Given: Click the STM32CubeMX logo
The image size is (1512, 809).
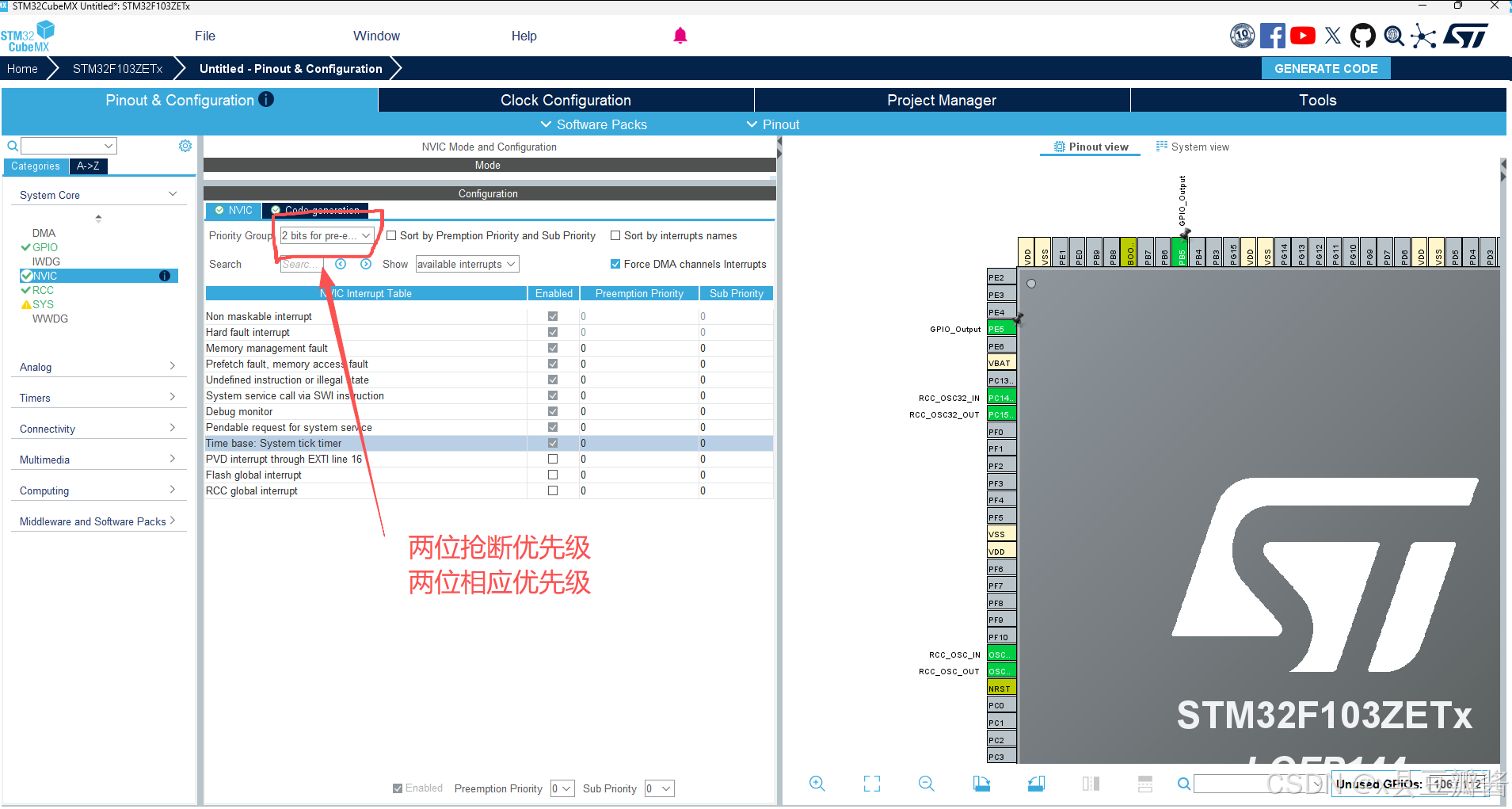Looking at the screenshot, I should [28, 36].
